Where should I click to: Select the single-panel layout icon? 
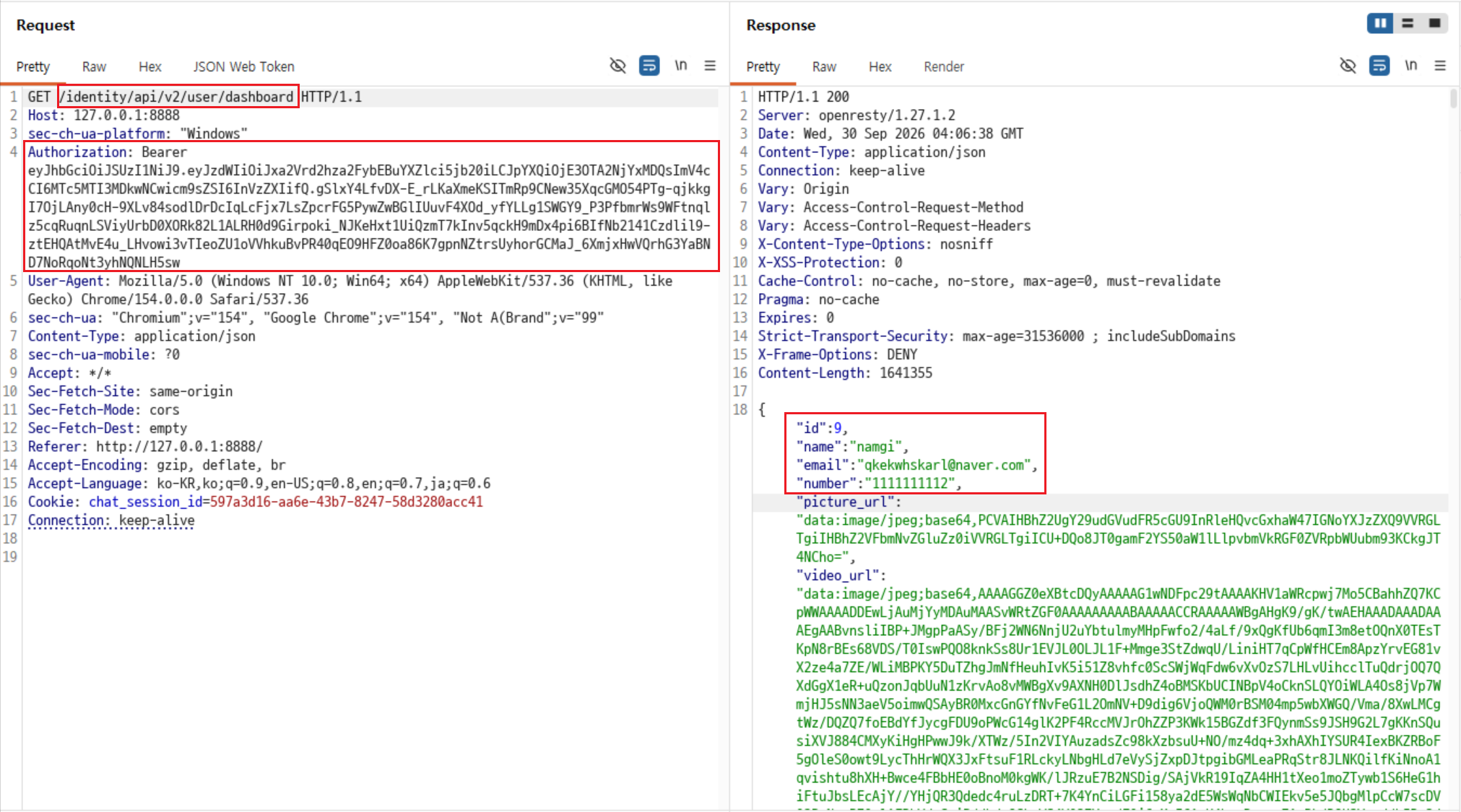tap(1435, 23)
